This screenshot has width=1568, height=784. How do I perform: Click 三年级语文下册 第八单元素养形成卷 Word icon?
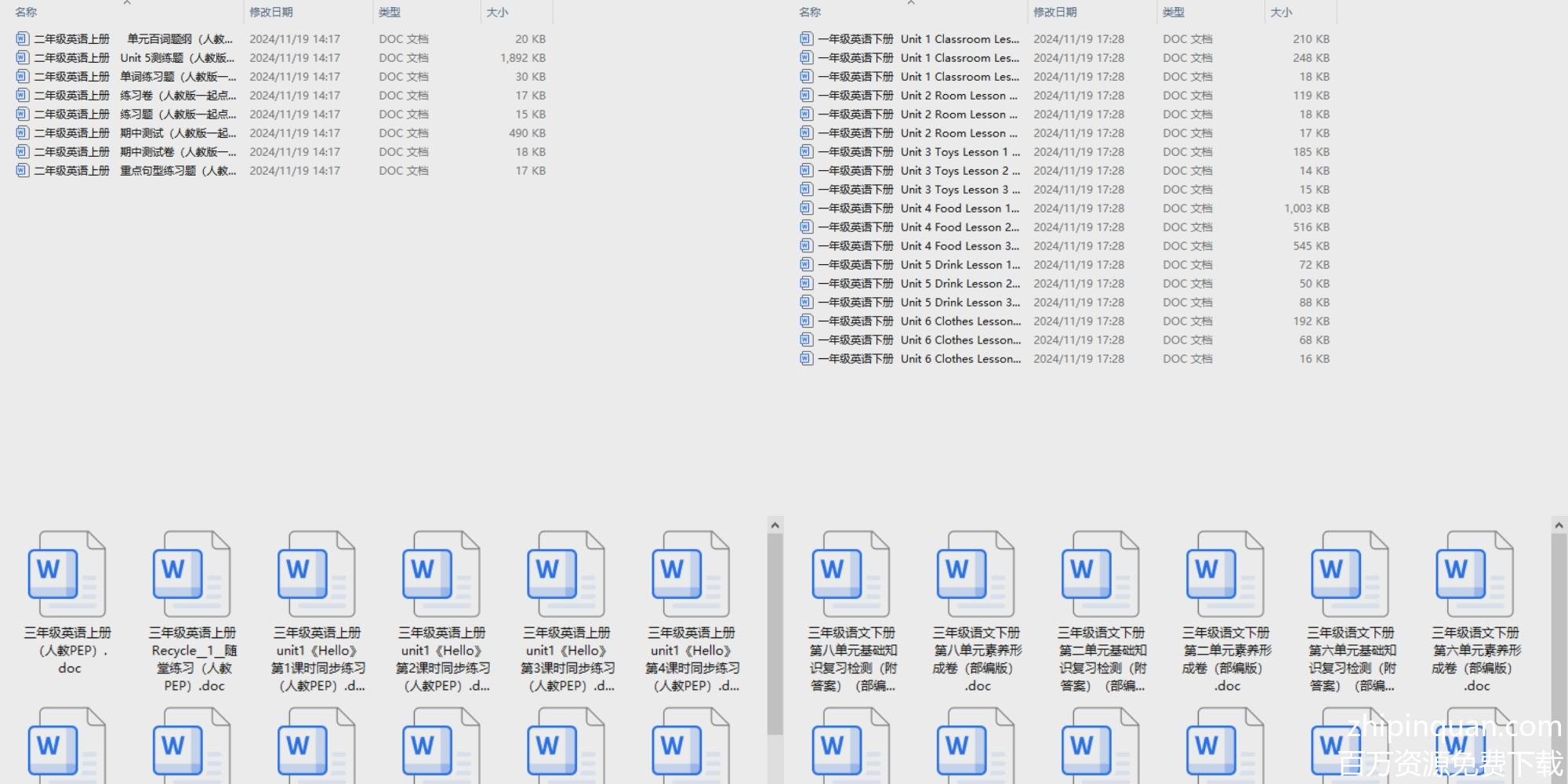tap(975, 575)
